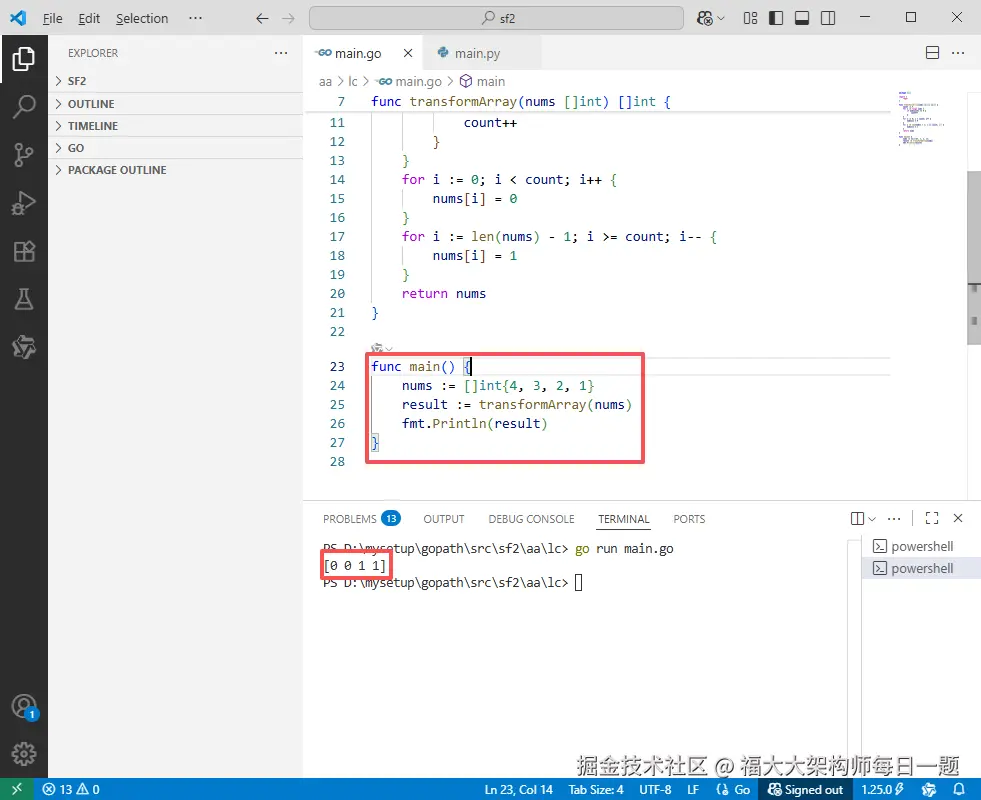This screenshot has width=981, height=800.
Task: Open the overflow menu after Selection
Action: pyautogui.click(x=195, y=18)
